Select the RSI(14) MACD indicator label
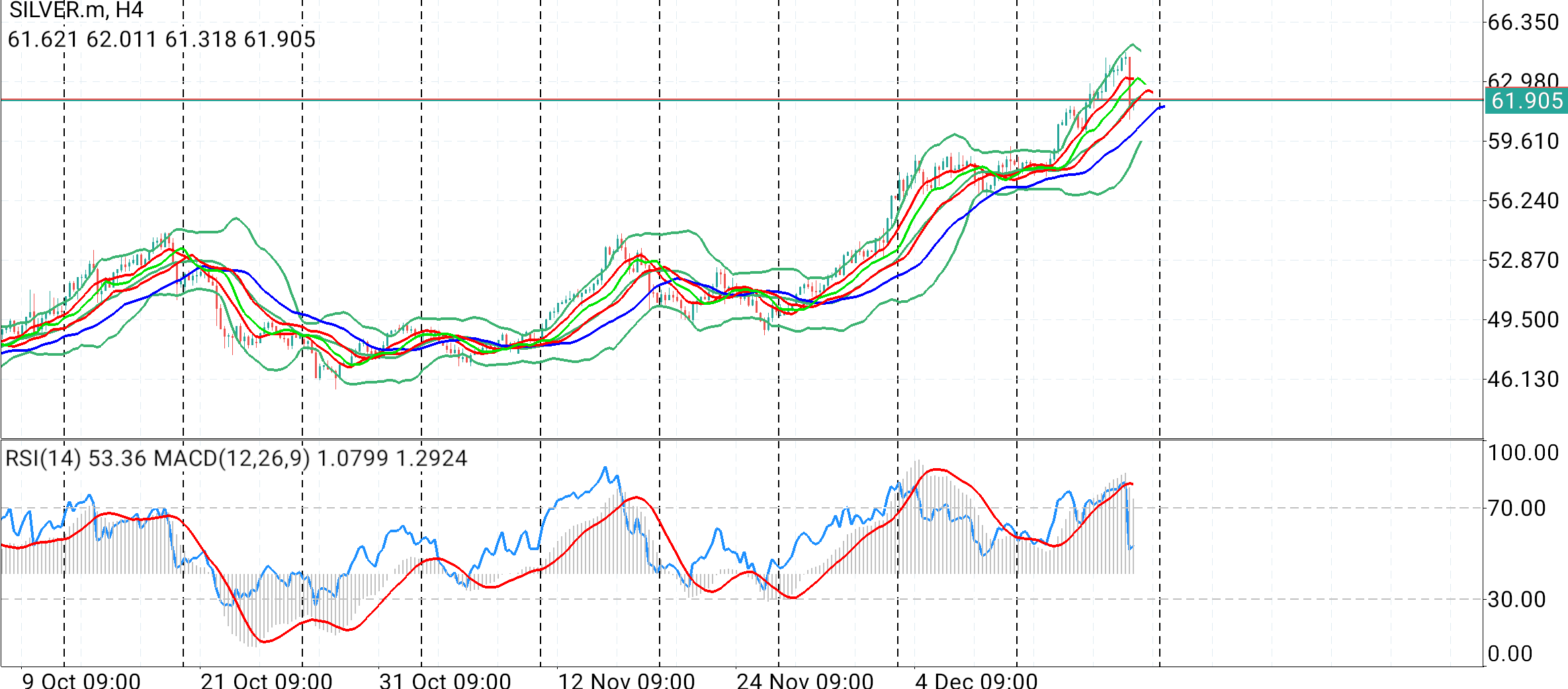This screenshot has height=689, width=1568. pos(236,458)
